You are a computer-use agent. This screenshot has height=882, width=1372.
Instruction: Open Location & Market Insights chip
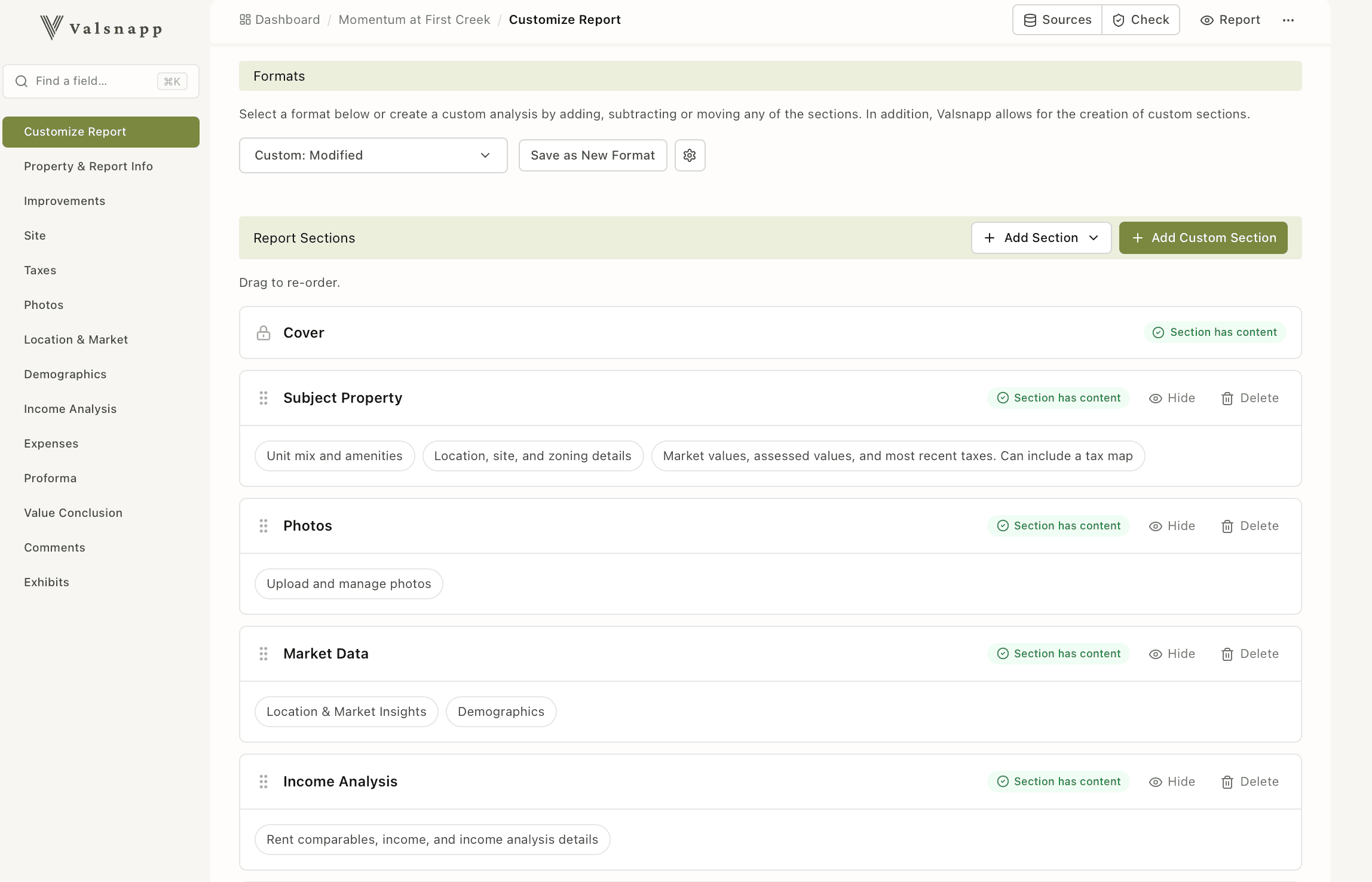coord(347,712)
